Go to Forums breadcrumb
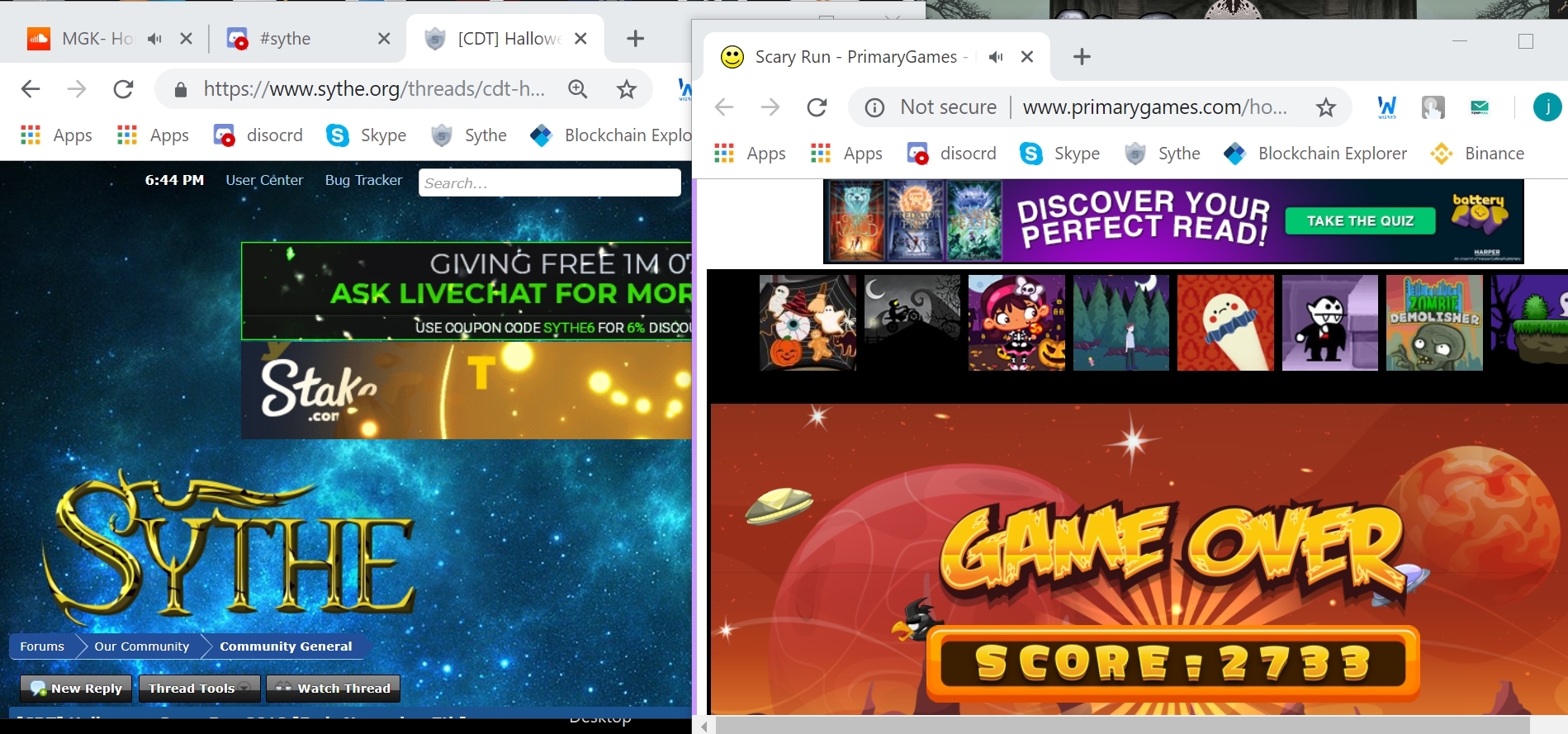The width and height of the screenshot is (1568, 734). coord(42,646)
